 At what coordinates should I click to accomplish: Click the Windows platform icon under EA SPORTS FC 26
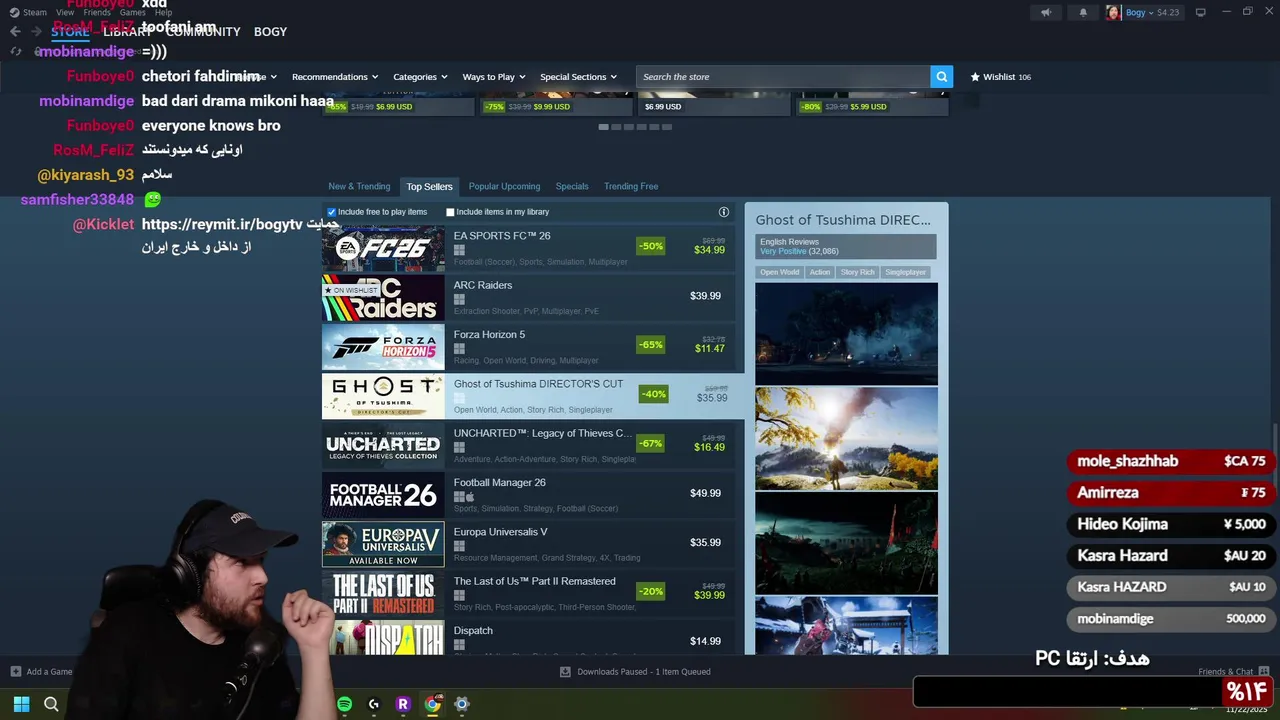[459, 250]
